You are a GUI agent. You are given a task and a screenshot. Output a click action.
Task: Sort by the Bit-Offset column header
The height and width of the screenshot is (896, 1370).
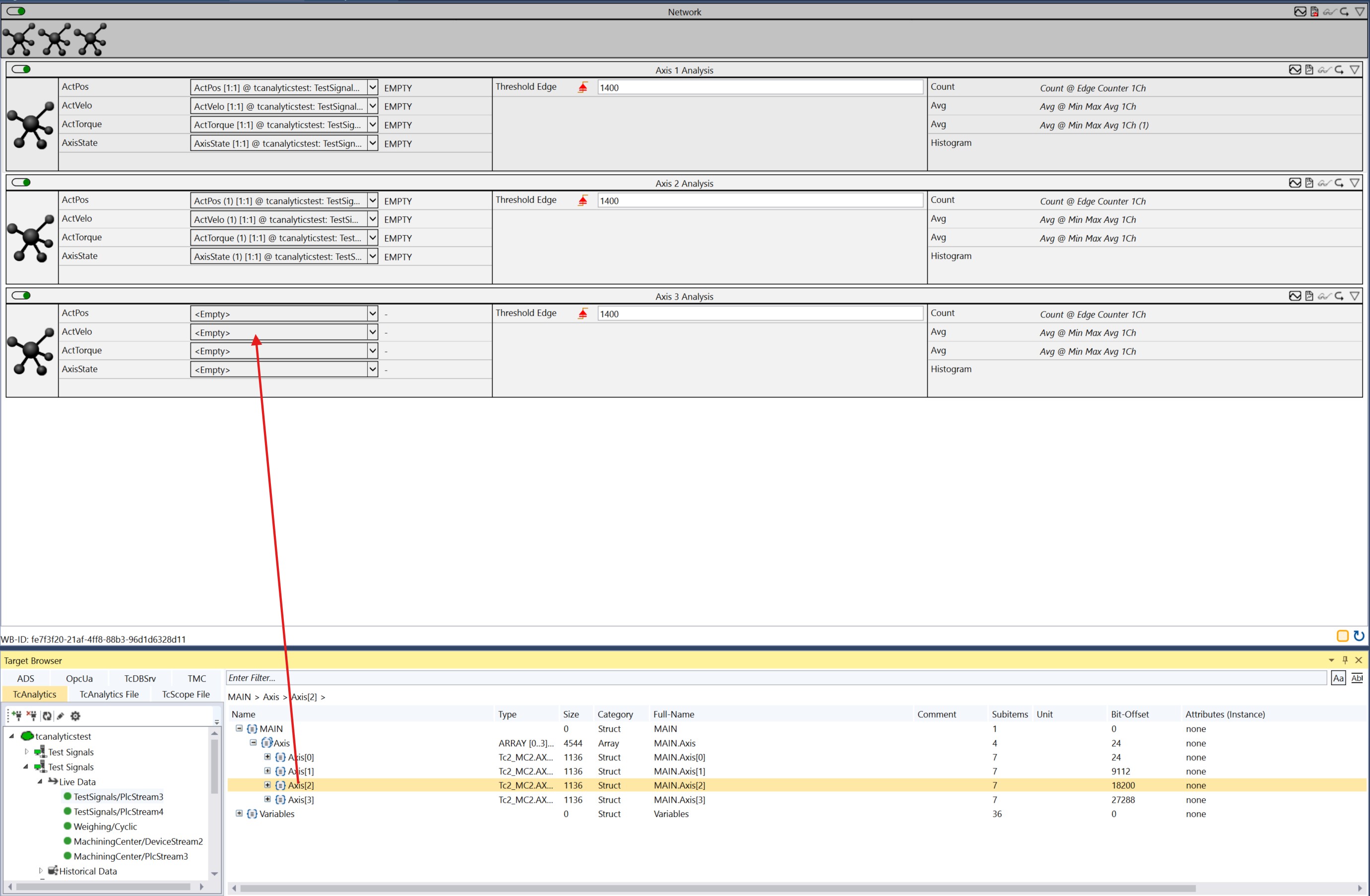coord(1129,714)
